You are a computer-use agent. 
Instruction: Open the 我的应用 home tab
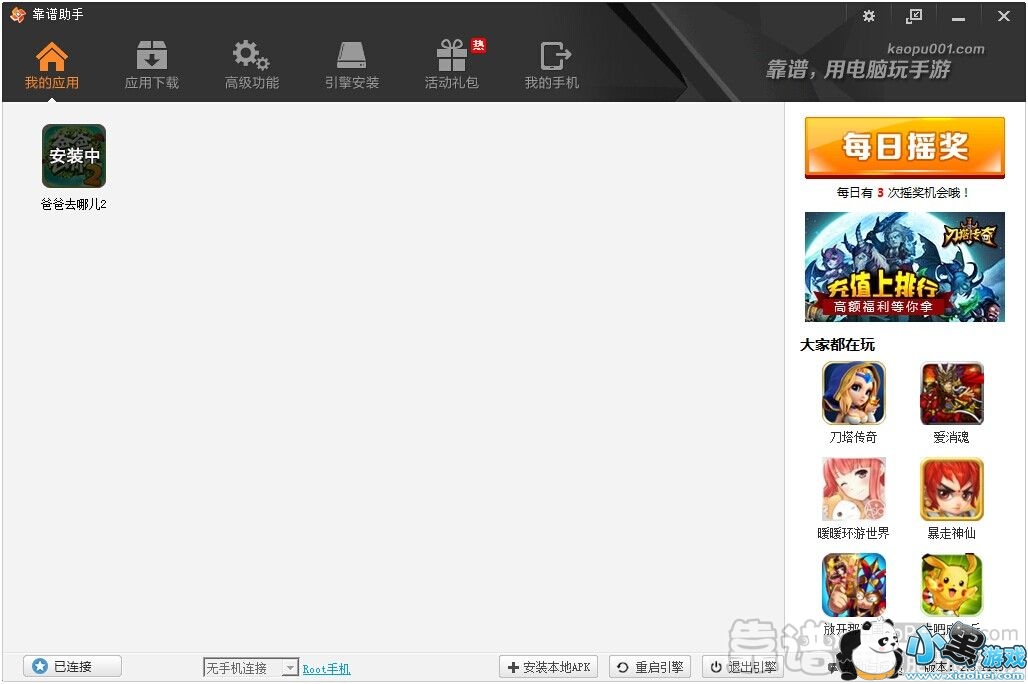pos(52,66)
